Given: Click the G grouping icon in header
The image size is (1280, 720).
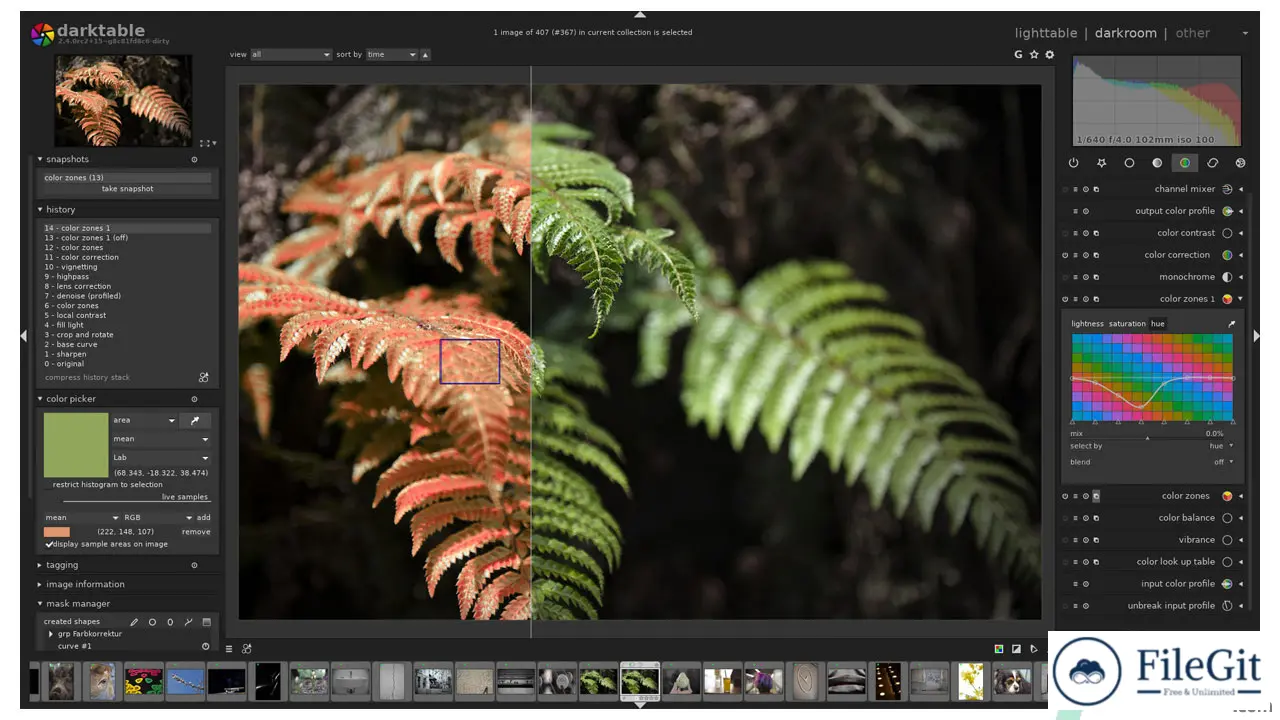Looking at the screenshot, I should [1018, 54].
